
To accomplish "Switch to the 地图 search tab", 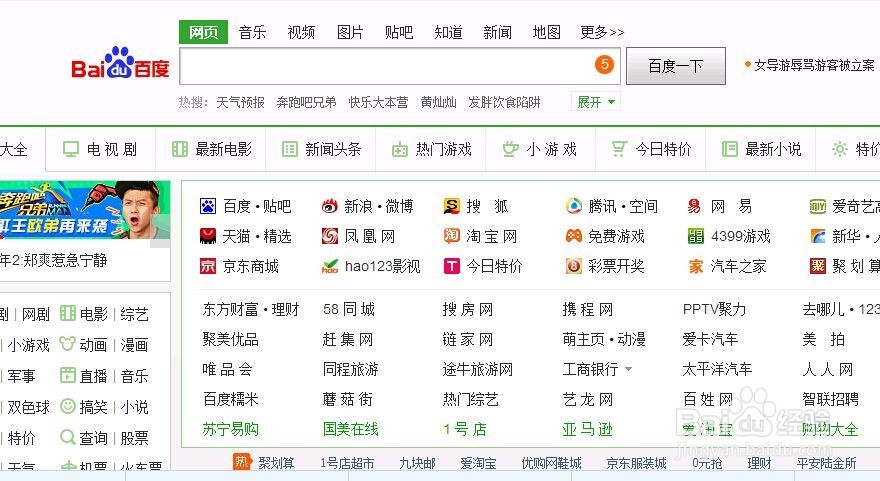I will coord(547,32).
